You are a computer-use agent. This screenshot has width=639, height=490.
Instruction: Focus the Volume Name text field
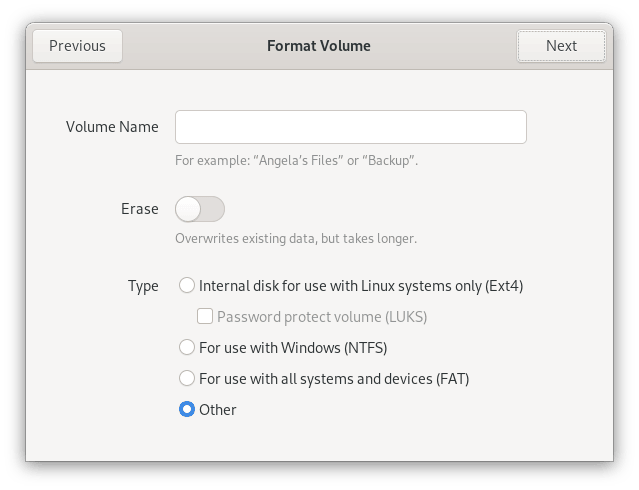point(350,127)
